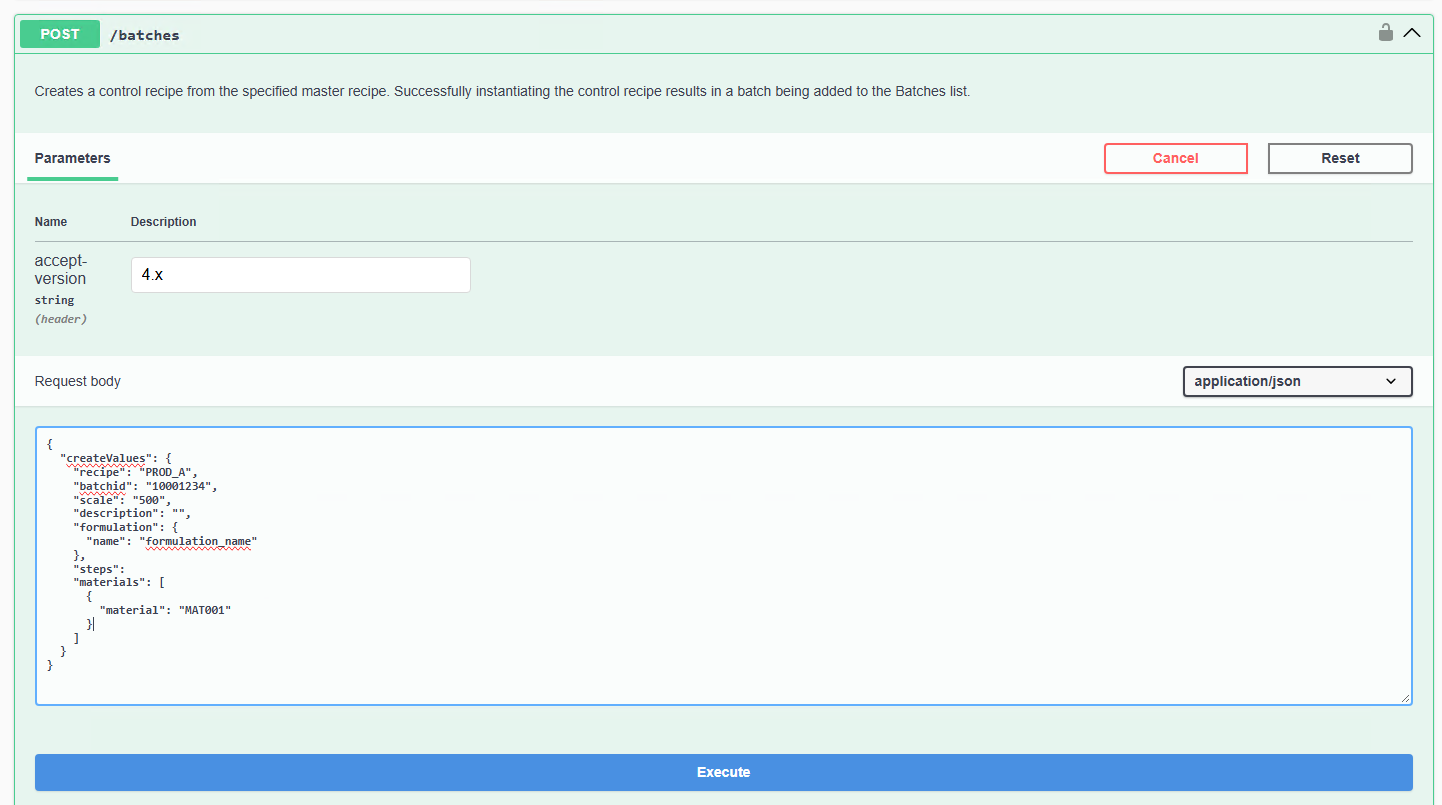This screenshot has height=805, width=1442.
Task: Click the "steps": line in JSON
Action: pyautogui.click(x=99, y=569)
